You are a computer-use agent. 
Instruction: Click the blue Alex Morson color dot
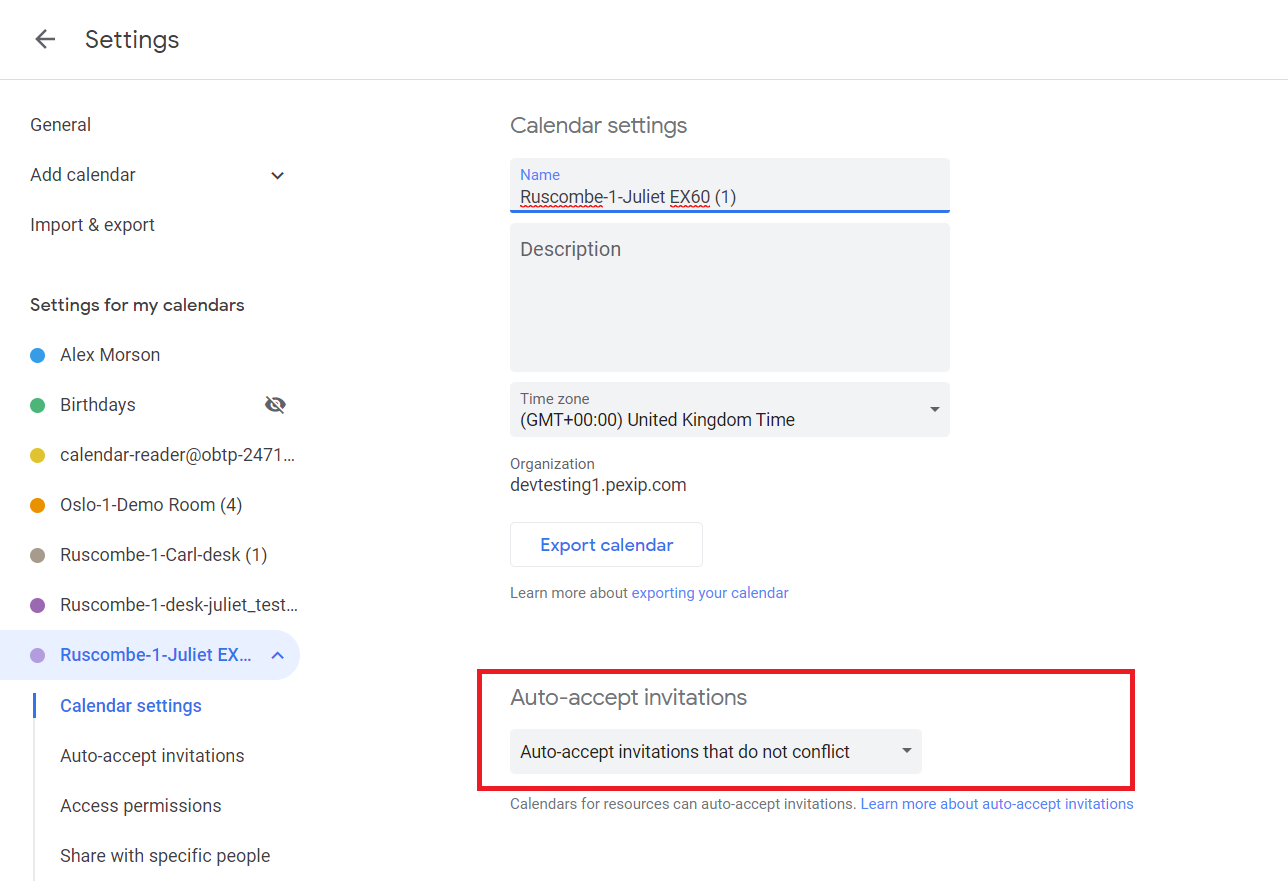coord(38,355)
